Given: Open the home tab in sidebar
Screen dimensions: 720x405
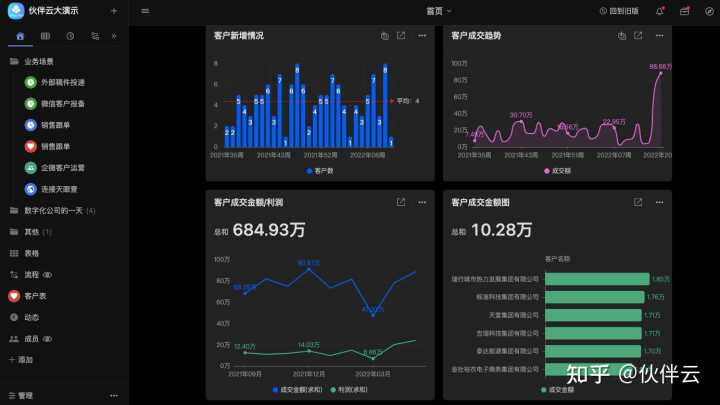Looking at the screenshot, I should click(x=20, y=36).
